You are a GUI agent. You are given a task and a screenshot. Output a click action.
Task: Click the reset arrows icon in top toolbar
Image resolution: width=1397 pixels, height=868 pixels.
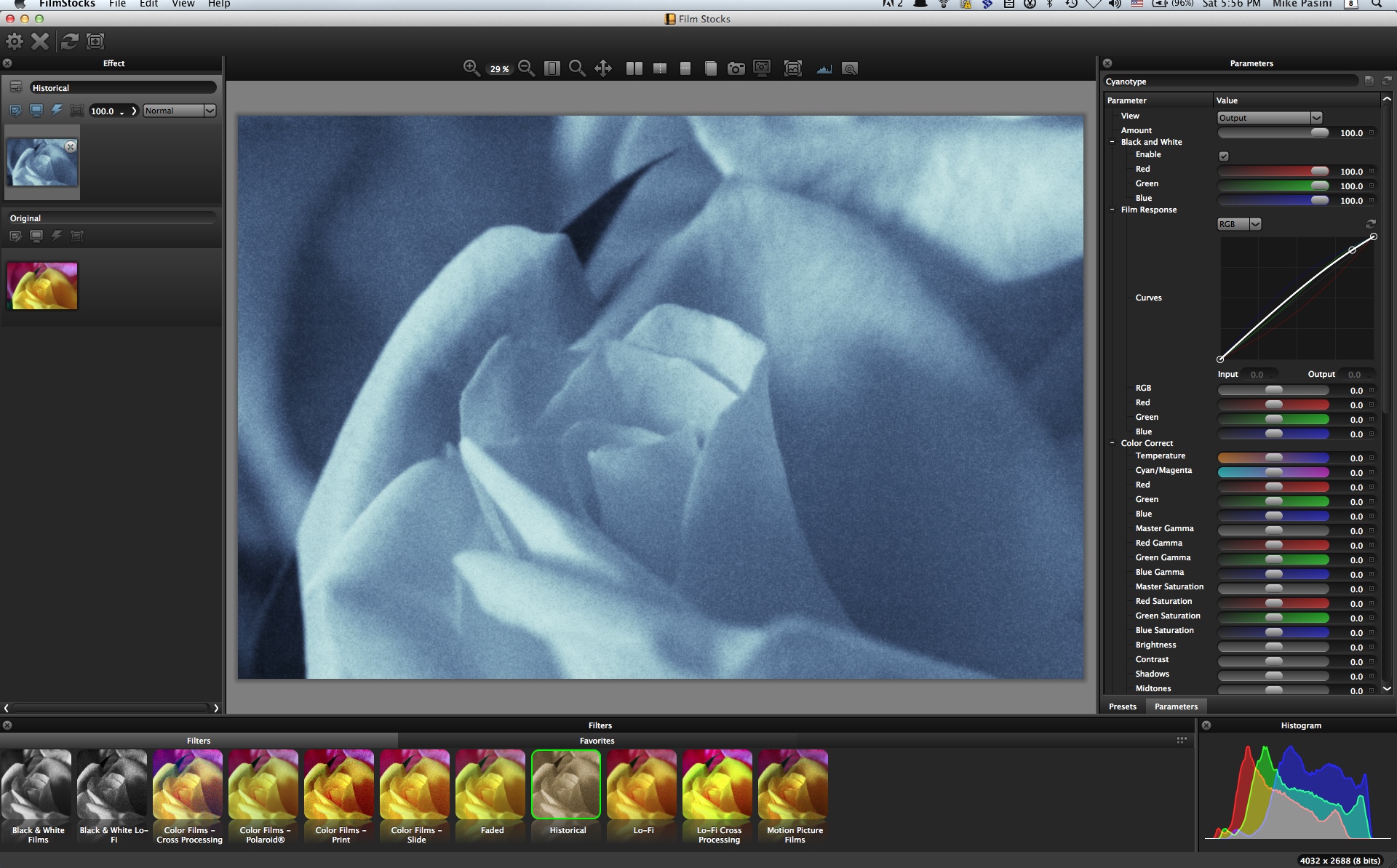coord(69,41)
